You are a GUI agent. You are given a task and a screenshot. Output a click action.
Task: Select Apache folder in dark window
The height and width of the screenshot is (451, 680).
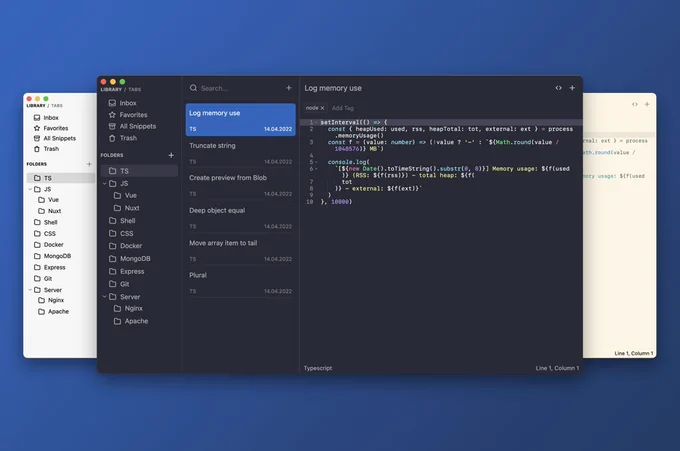coord(131,321)
